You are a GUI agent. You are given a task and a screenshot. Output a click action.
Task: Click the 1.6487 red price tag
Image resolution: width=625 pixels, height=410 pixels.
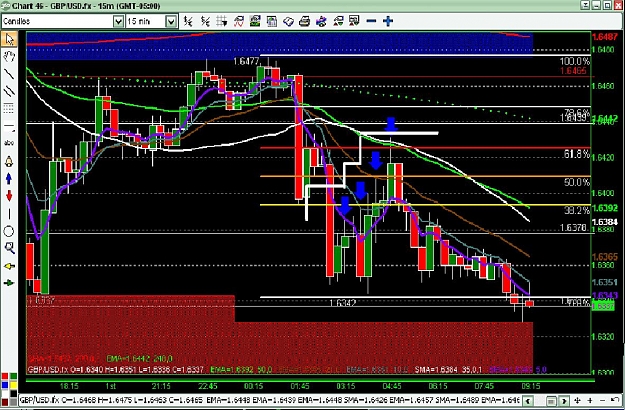point(605,37)
